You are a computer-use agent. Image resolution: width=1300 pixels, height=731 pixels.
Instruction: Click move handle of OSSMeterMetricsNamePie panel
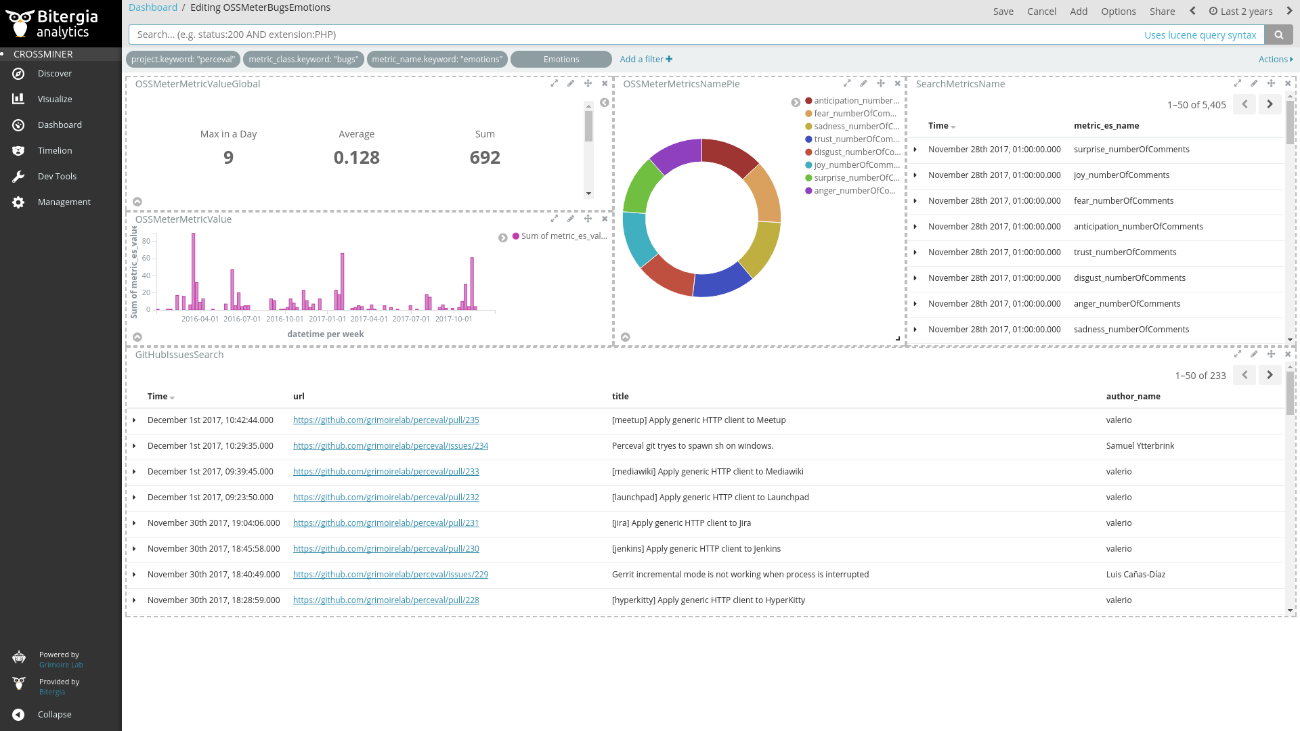[881, 83]
